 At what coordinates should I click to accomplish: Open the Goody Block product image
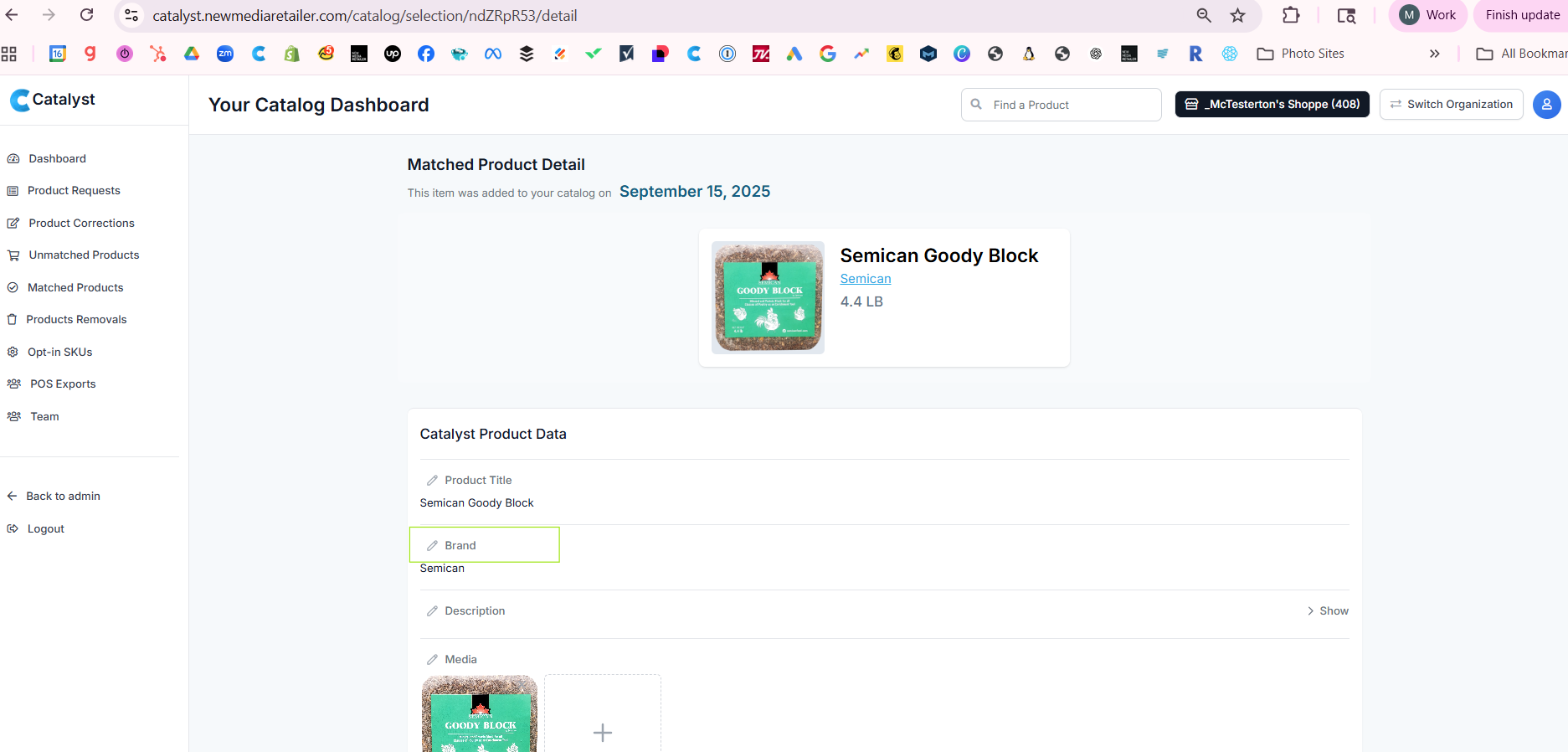pyautogui.click(x=768, y=297)
